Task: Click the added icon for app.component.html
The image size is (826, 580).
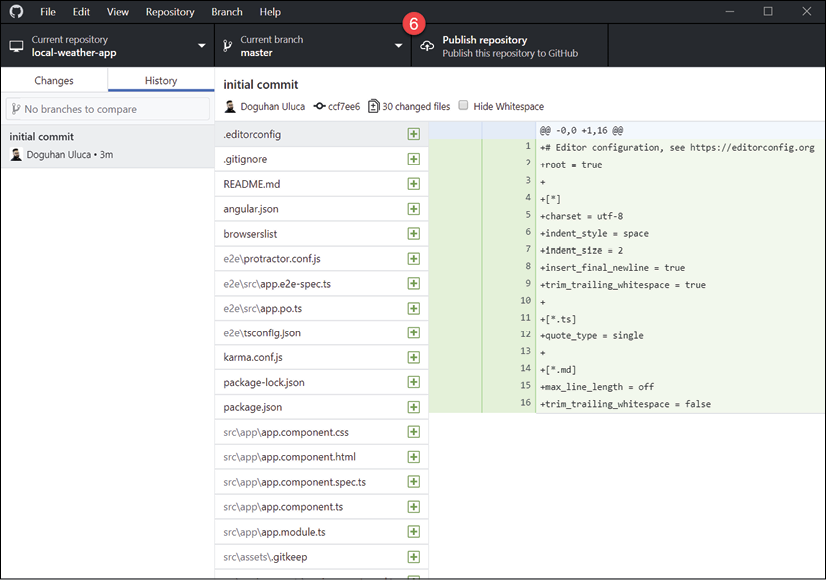Action: click(414, 457)
